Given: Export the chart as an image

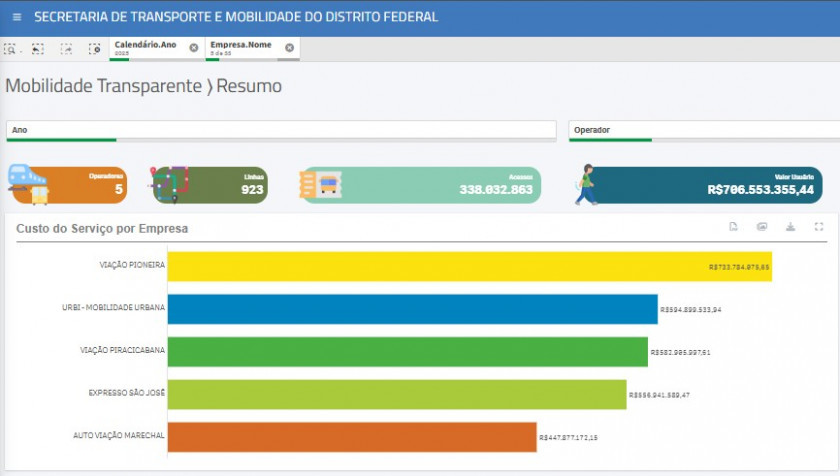Looking at the screenshot, I should point(762,227).
